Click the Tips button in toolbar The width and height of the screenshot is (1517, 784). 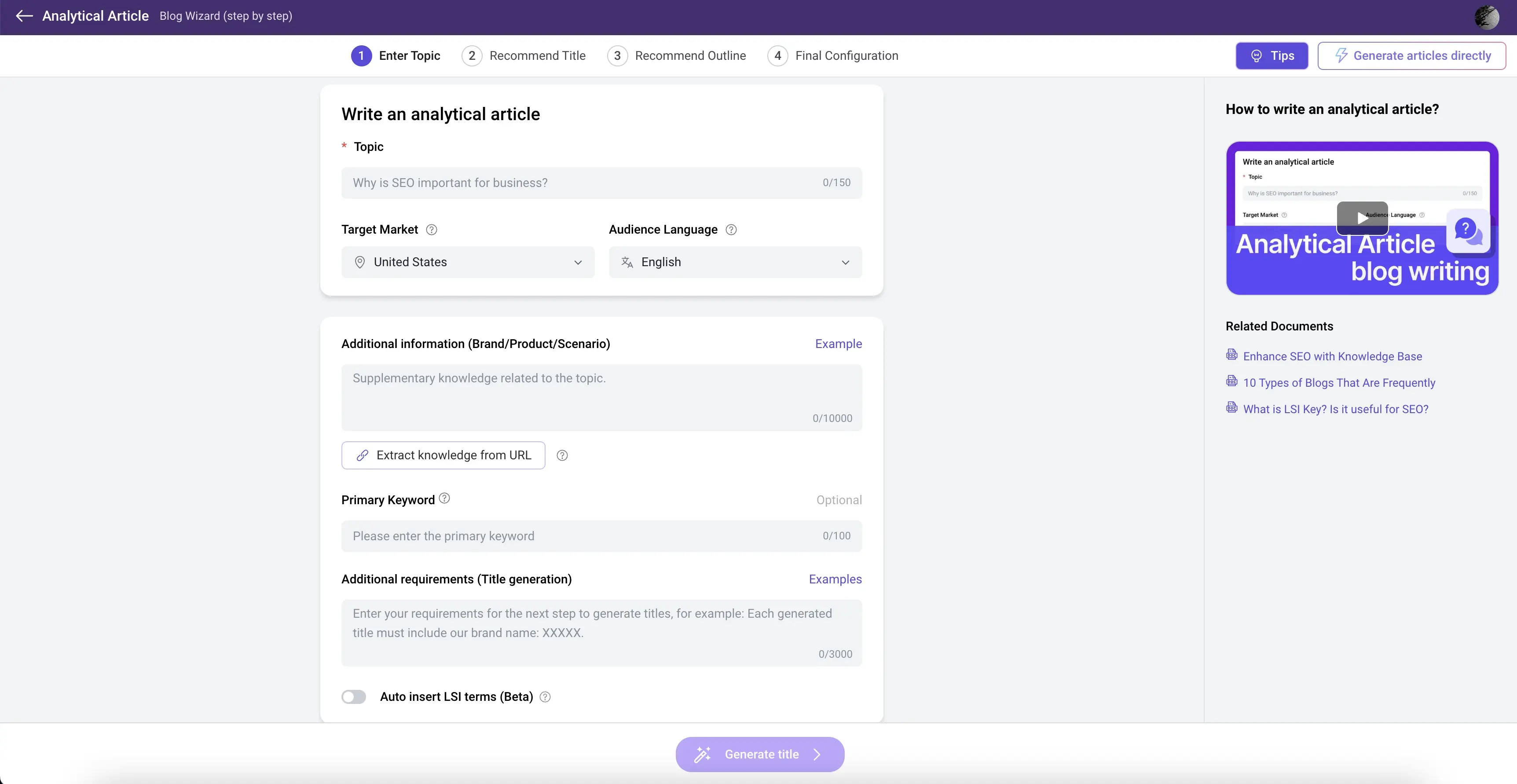pos(1272,55)
